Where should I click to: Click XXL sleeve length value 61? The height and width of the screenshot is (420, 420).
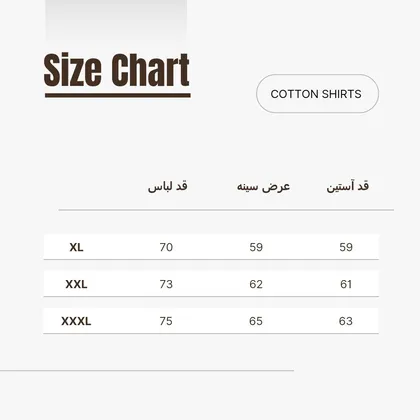coord(346,284)
